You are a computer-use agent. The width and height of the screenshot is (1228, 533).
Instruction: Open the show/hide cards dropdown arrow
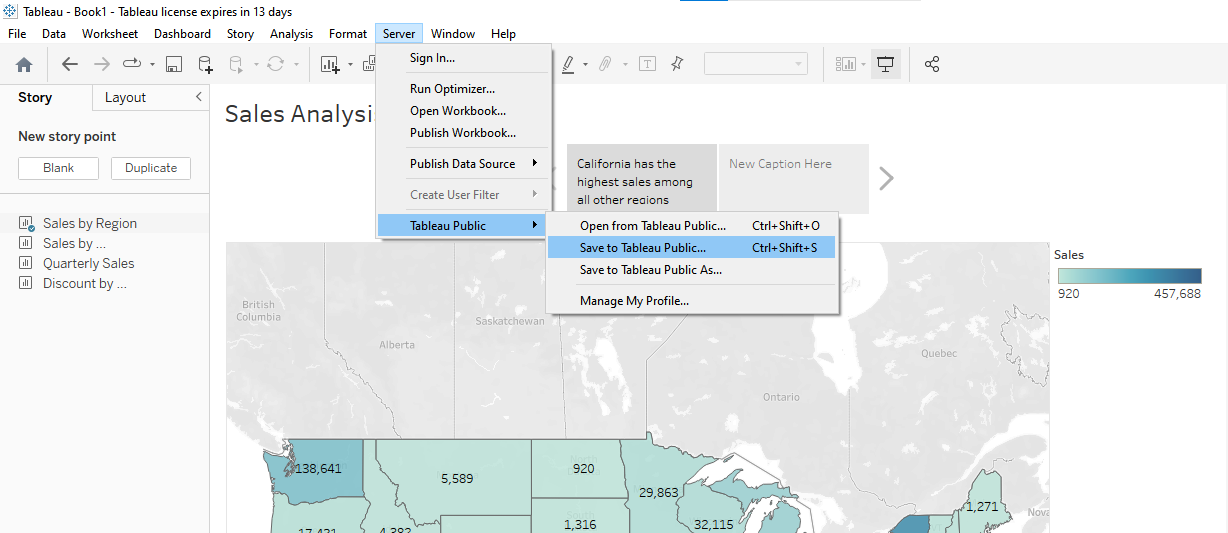864,65
